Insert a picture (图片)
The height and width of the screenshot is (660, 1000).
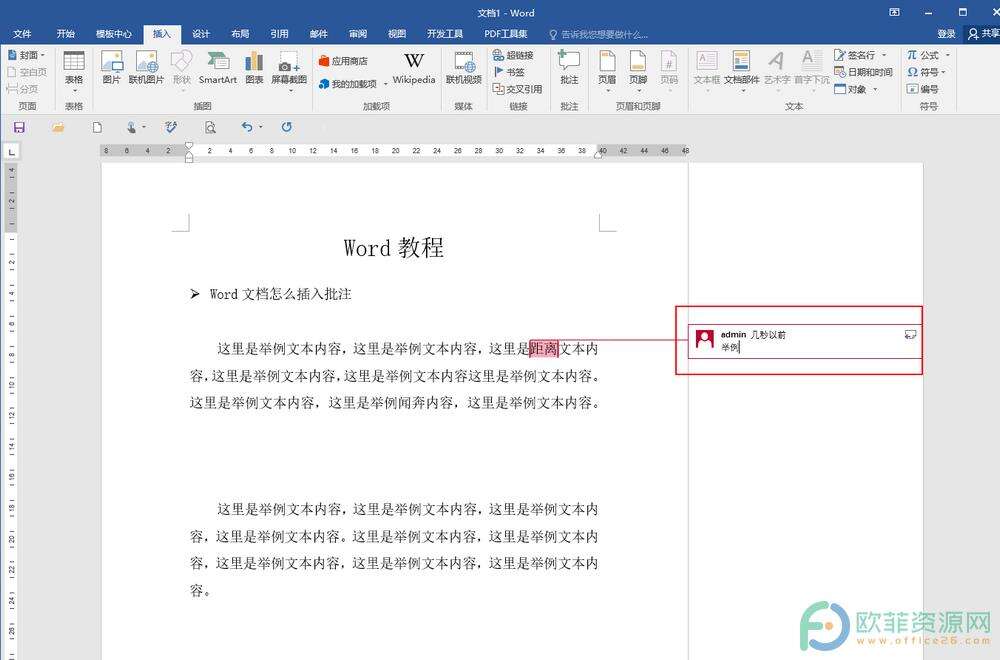112,68
